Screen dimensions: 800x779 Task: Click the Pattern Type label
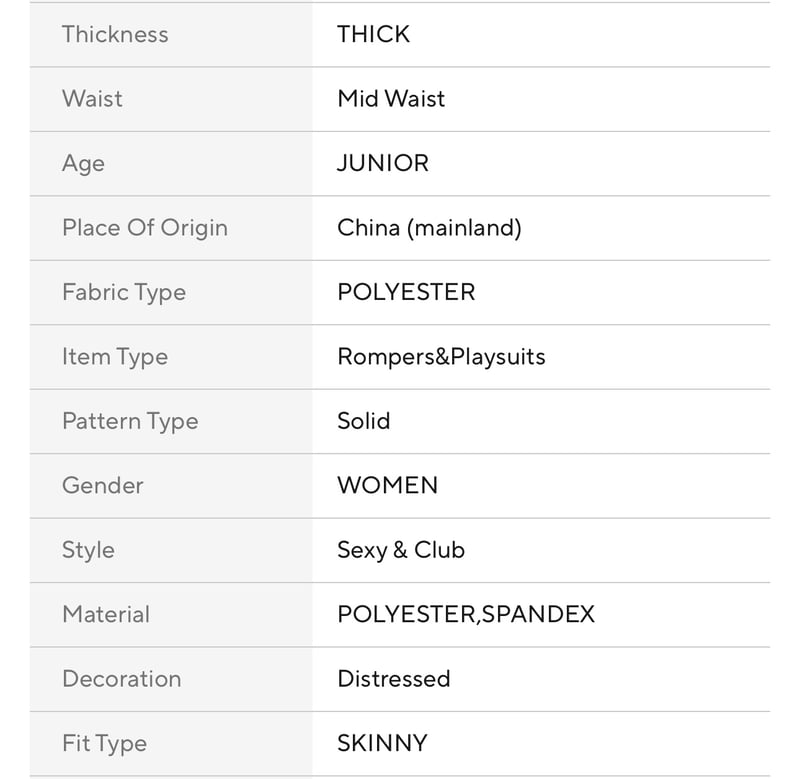click(130, 421)
